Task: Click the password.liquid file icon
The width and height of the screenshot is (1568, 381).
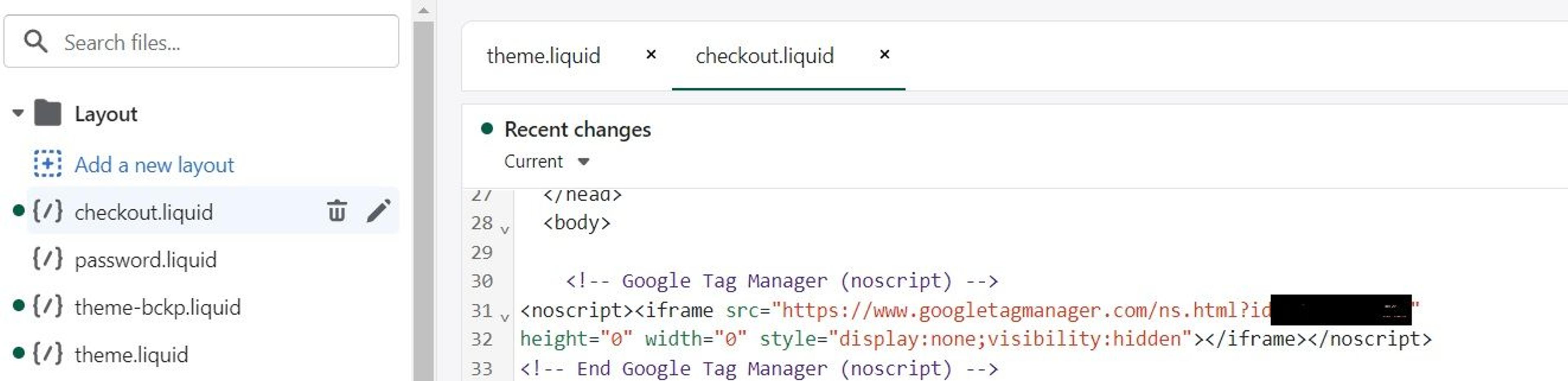Action: pyautogui.click(x=47, y=259)
